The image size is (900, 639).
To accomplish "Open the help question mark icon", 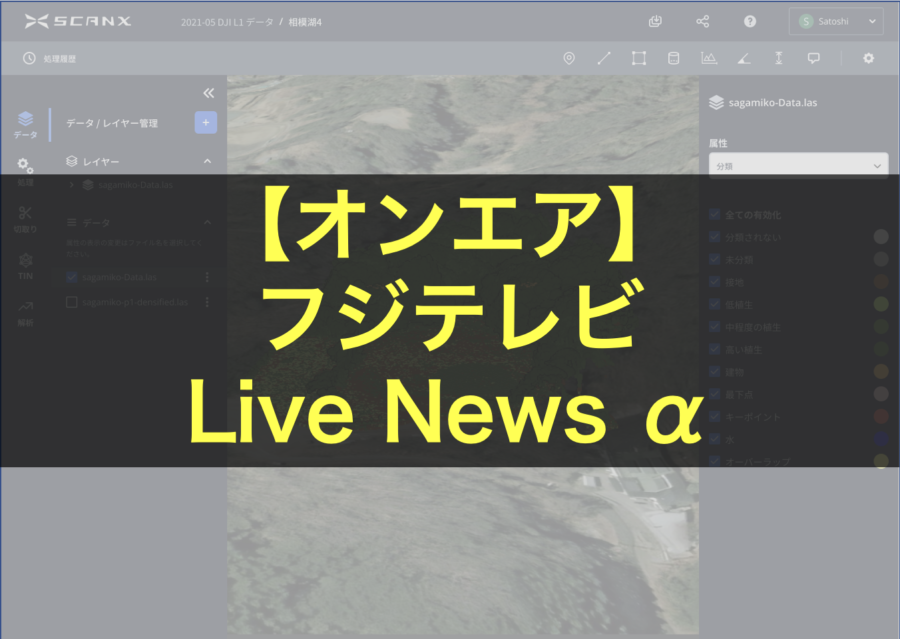I will point(750,21).
